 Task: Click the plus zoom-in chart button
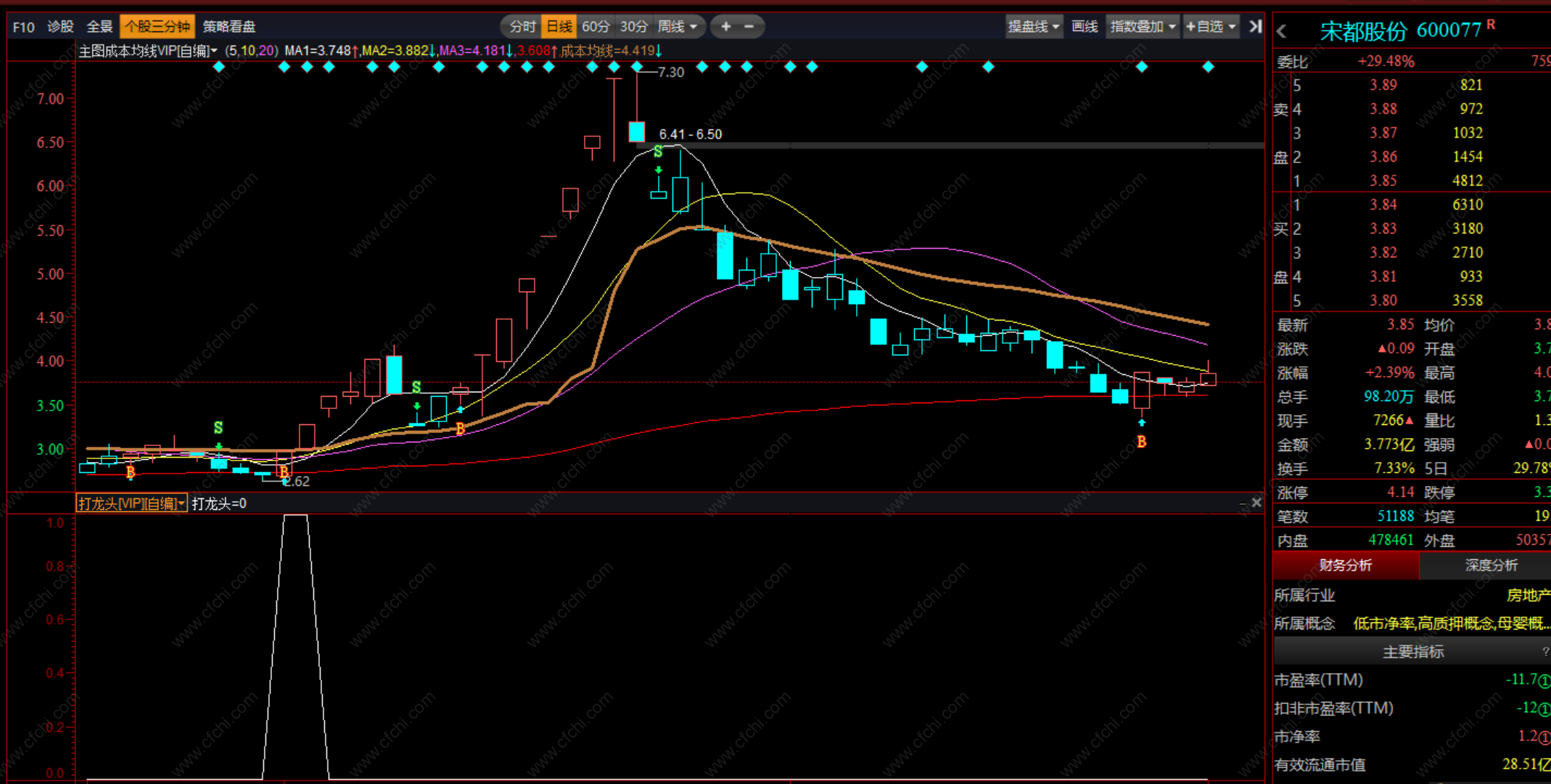725,27
